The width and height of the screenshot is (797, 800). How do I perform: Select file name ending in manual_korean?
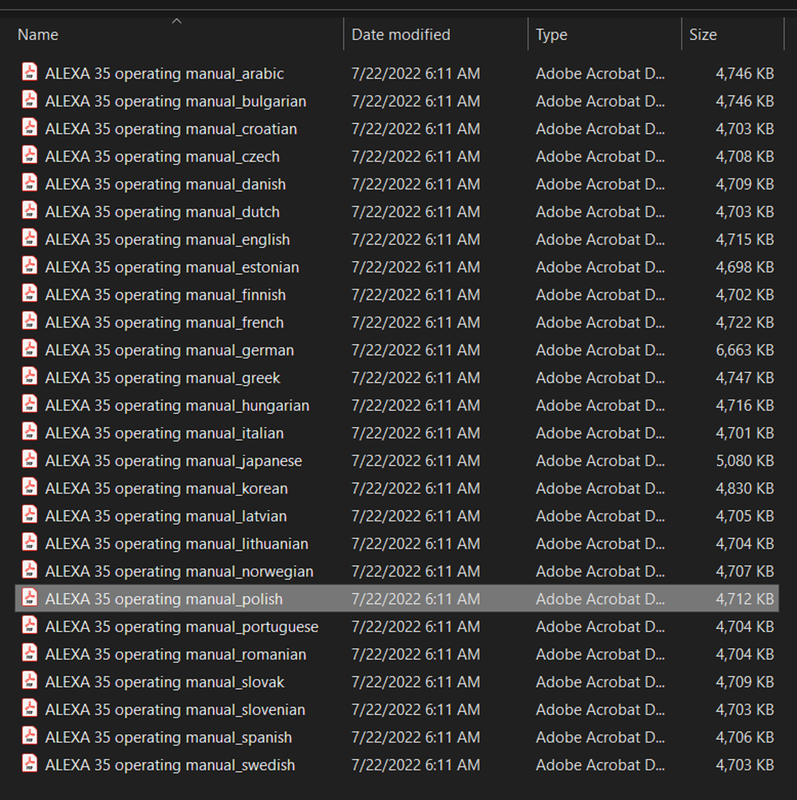pyautogui.click(x=166, y=488)
